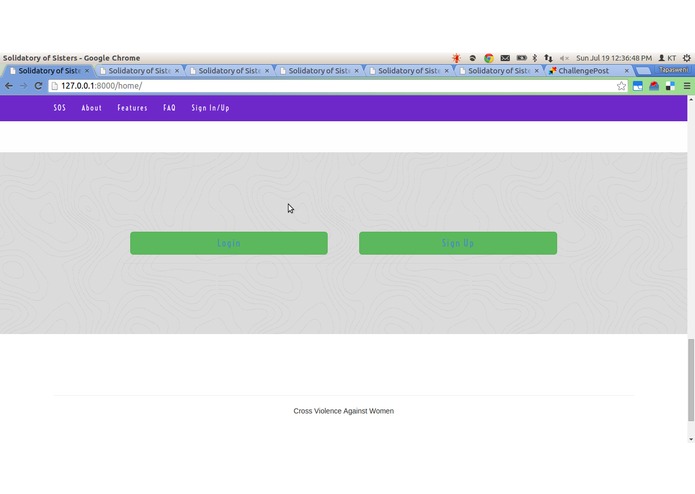Click Sign In/Up in the navbar
The width and height of the screenshot is (695, 494).
click(x=211, y=108)
